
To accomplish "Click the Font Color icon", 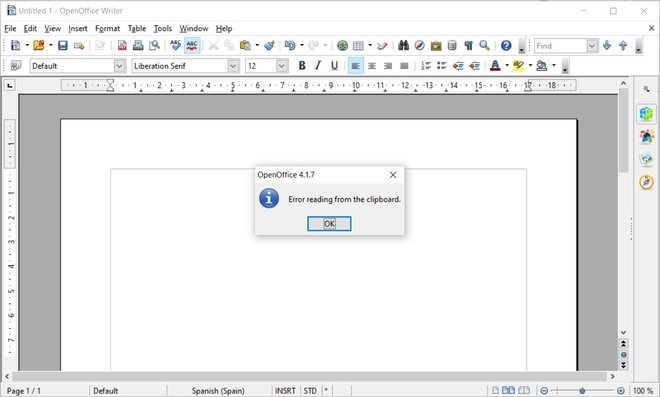I will click(495, 66).
